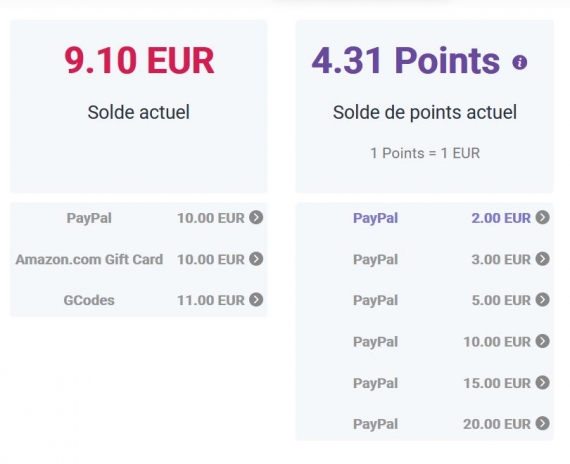The image size is (570, 464).
Task: Click arrow icon for Amazon.com Gift Card
Action: [x=256, y=259]
